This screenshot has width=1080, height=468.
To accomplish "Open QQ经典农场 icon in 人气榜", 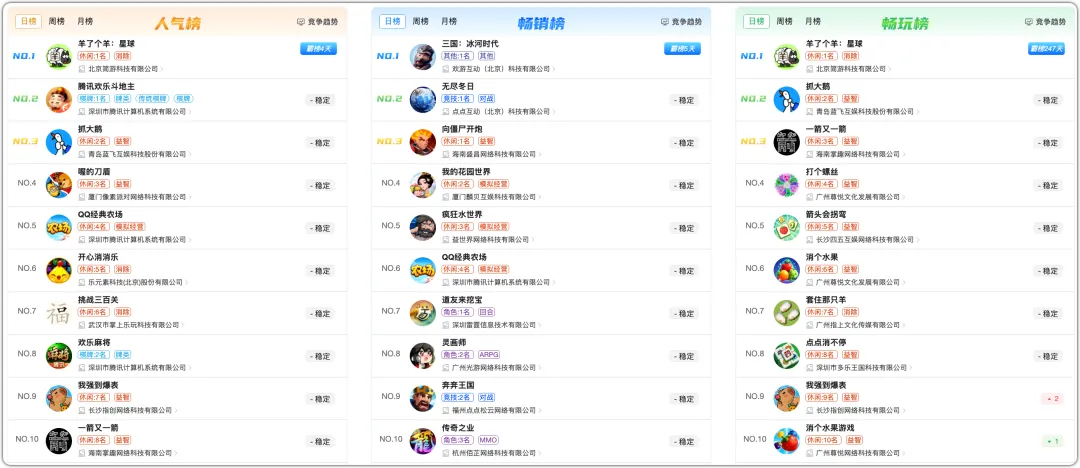I will pyautogui.click(x=59, y=227).
